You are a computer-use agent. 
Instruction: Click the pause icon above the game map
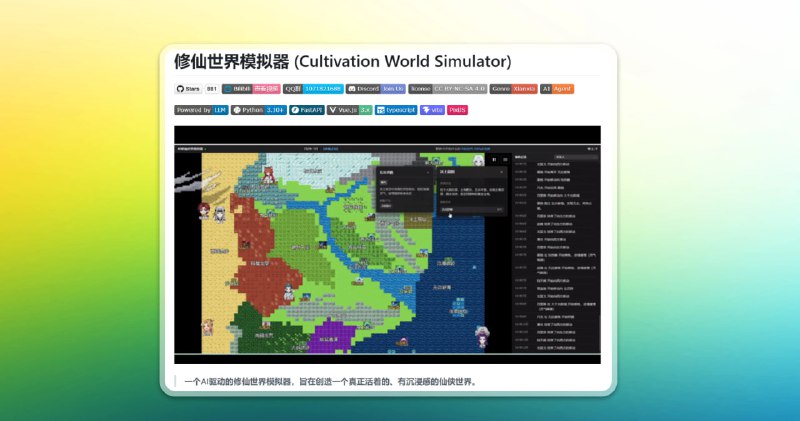click(x=494, y=159)
